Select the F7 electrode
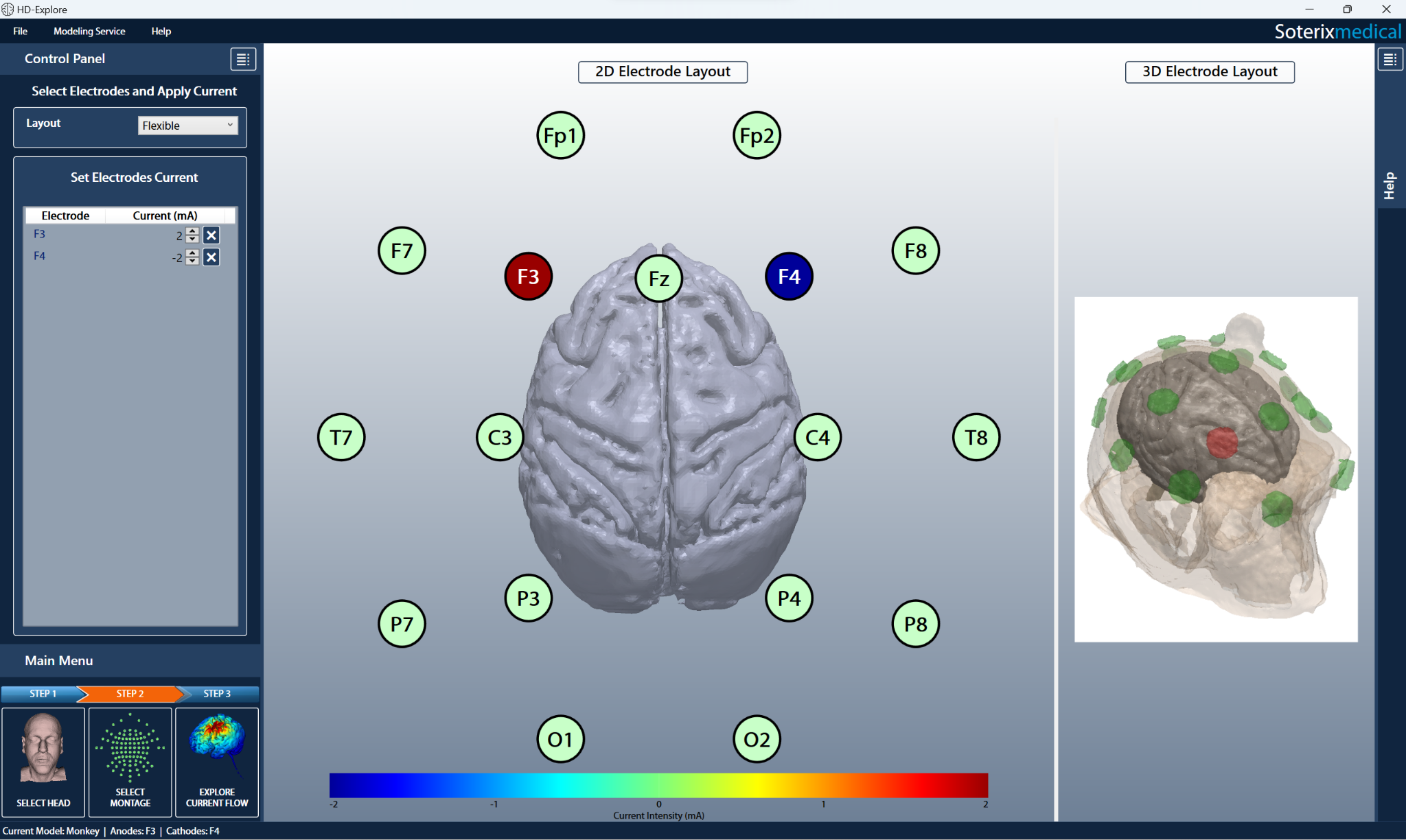Viewport: 1406px width, 840px height. (x=402, y=250)
